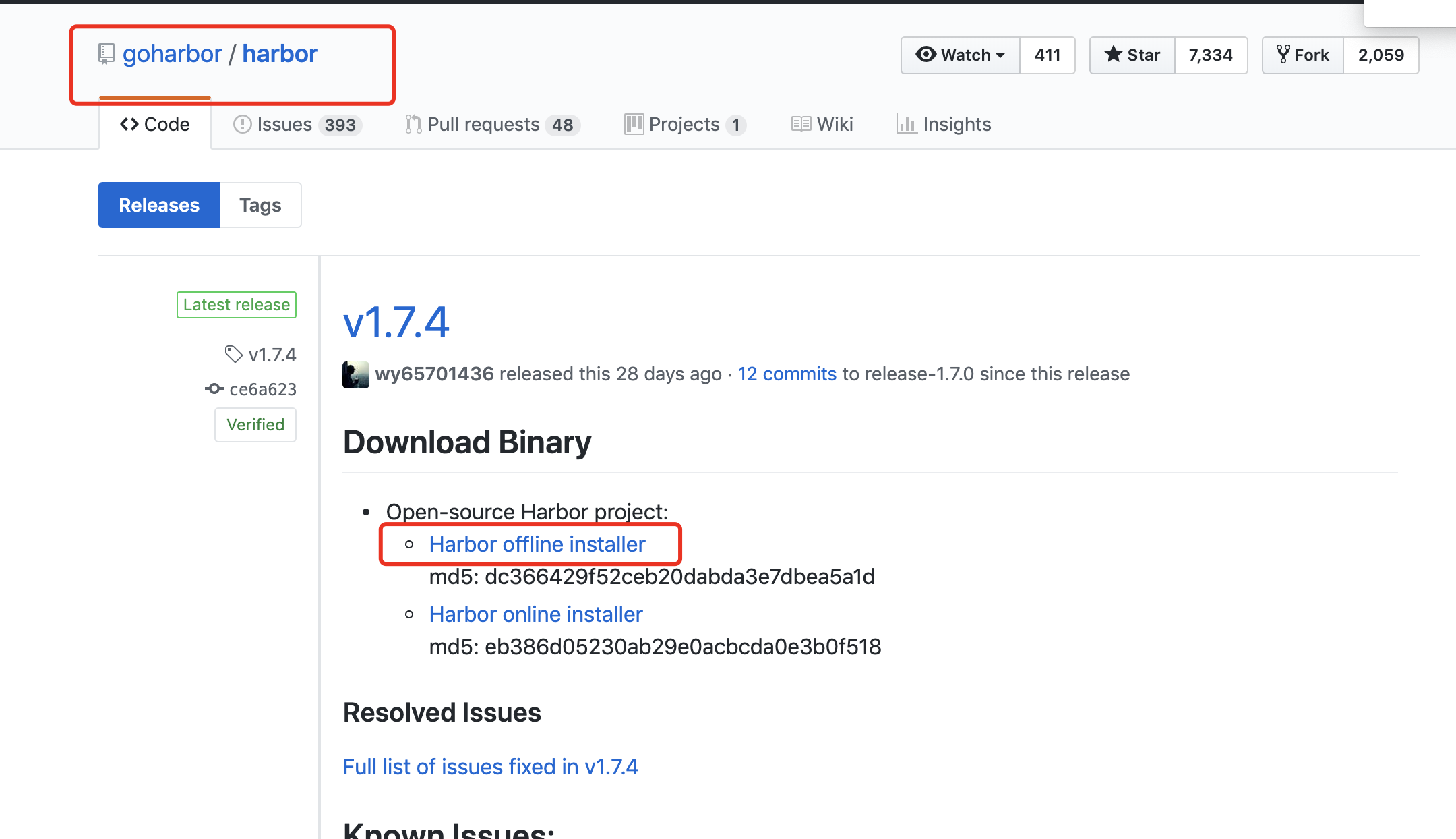Click the Watch eye icon button
The width and height of the screenshot is (1456, 839).
click(926, 55)
